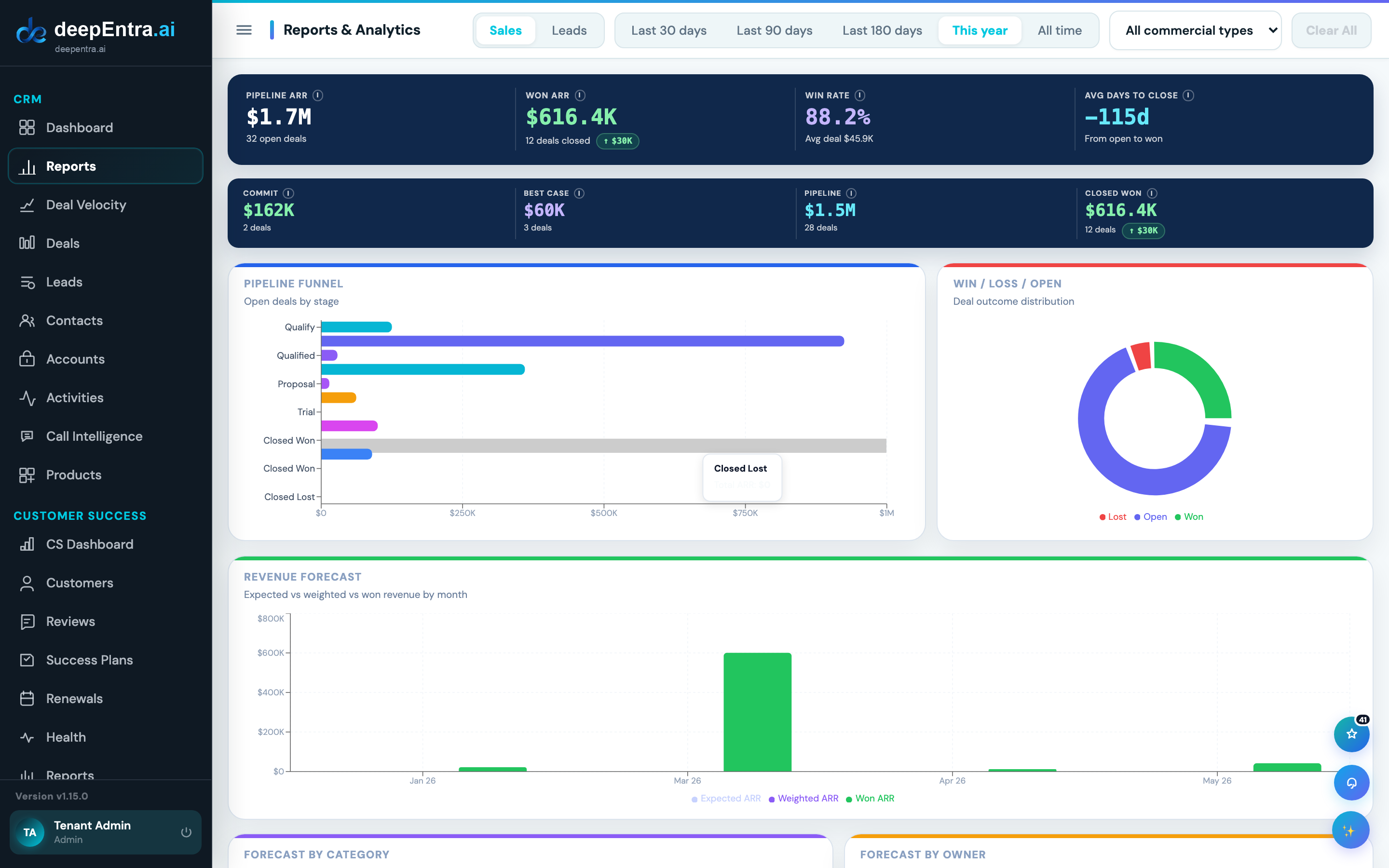Viewport: 1389px width, 868px height.
Task: Go to Deals in sidebar
Action: 106,244
